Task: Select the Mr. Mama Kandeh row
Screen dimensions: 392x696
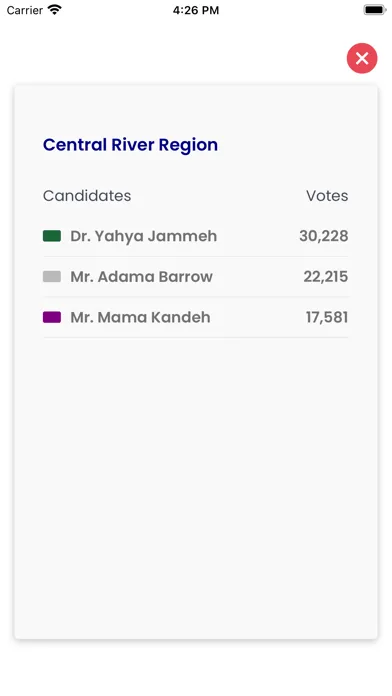Action: 196,317
